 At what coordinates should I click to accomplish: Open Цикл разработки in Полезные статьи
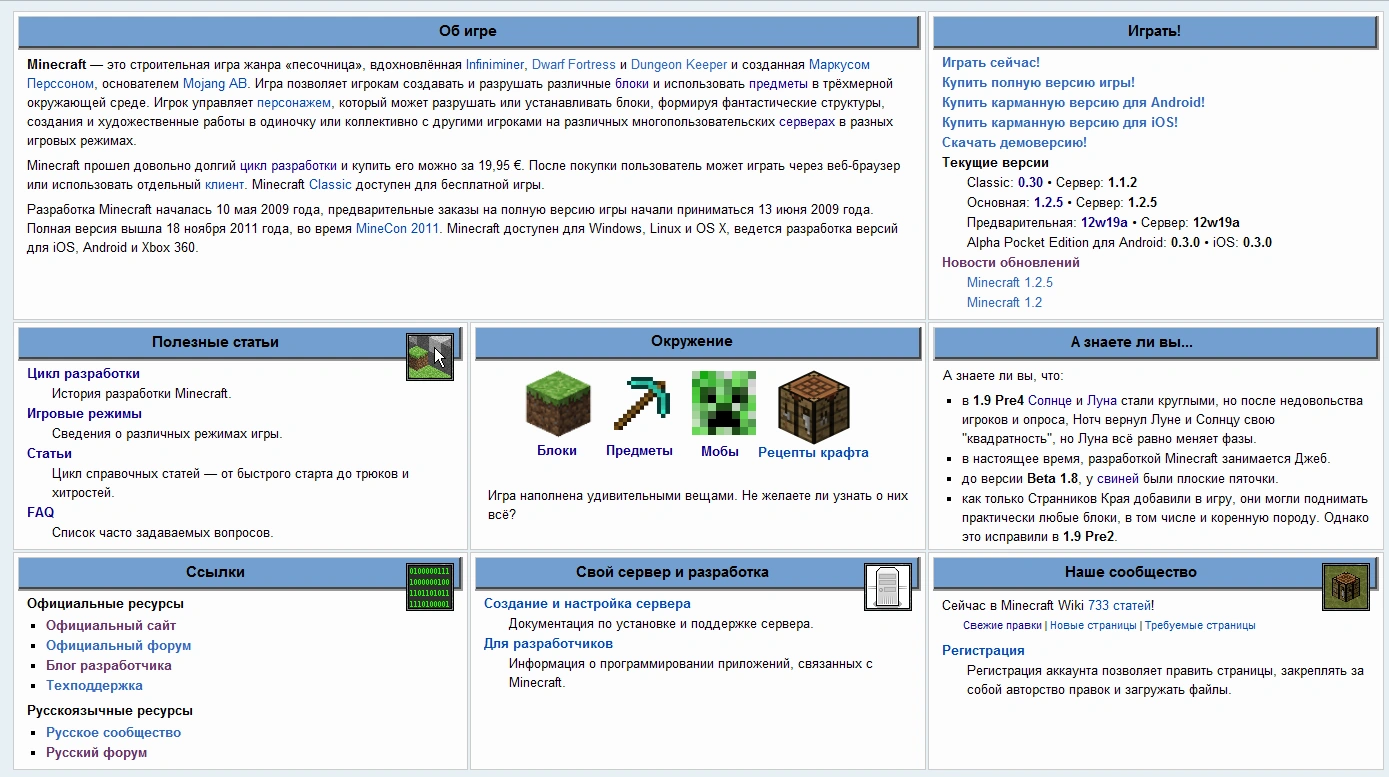(x=83, y=374)
